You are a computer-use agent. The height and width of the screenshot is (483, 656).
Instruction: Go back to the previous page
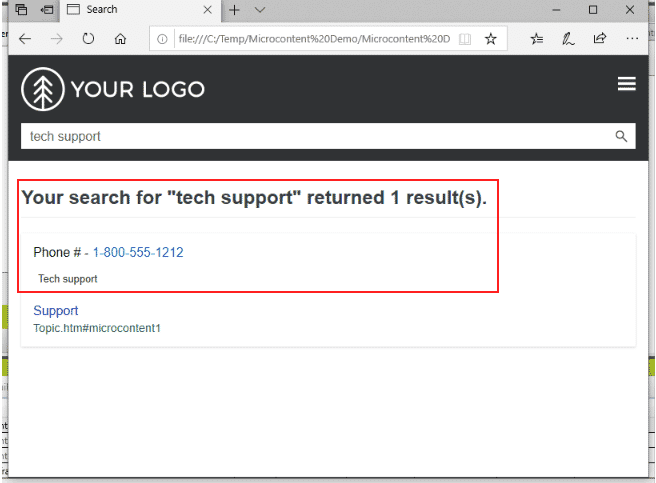(25, 39)
